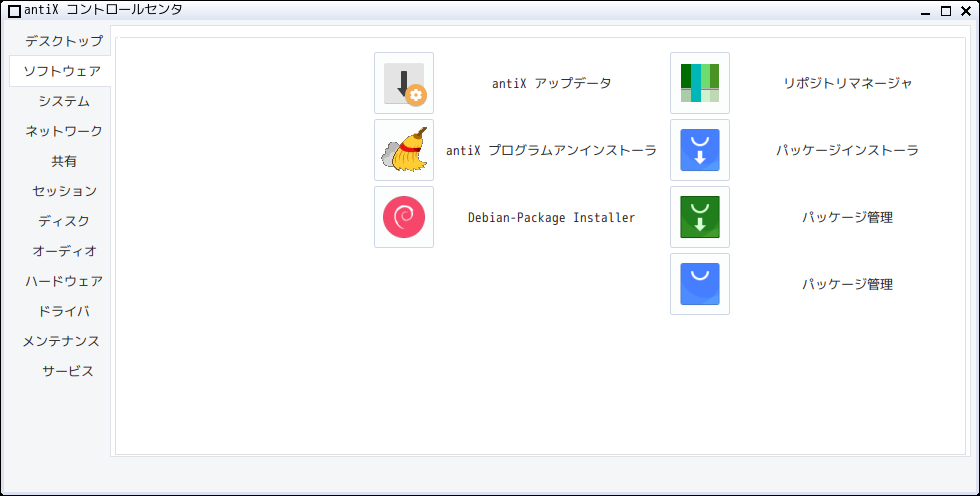The height and width of the screenshot is (496, 980).
Task: Click the green パッケージ管理 download icon
Action: pos(700,217)
